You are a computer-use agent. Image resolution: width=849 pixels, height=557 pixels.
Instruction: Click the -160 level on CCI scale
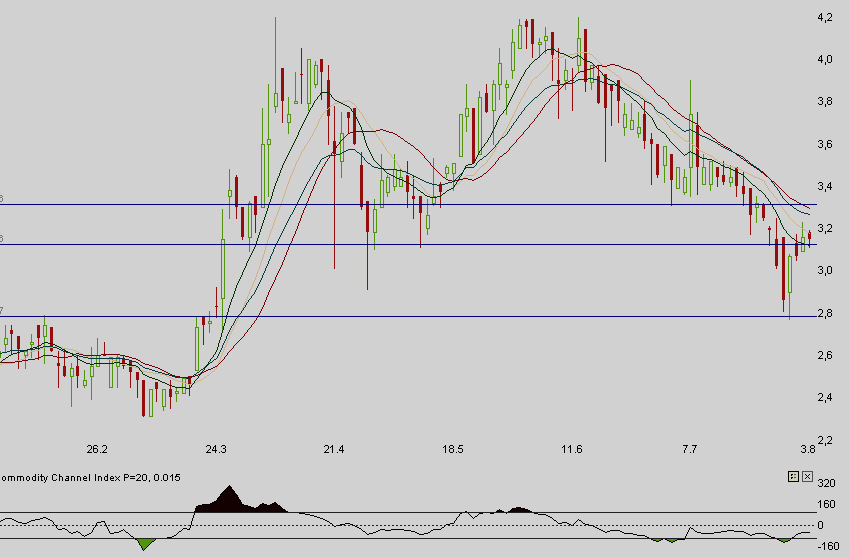[826, 546]
